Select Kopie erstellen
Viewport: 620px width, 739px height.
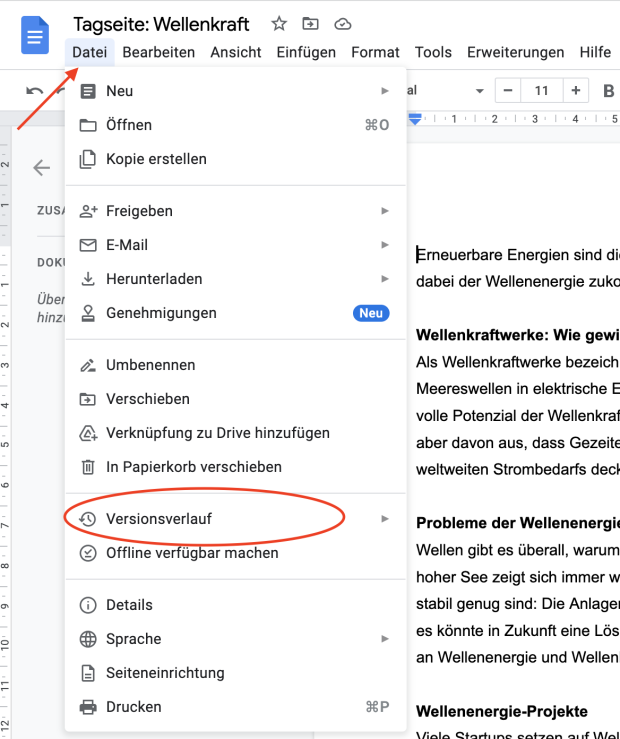(156, 159)
